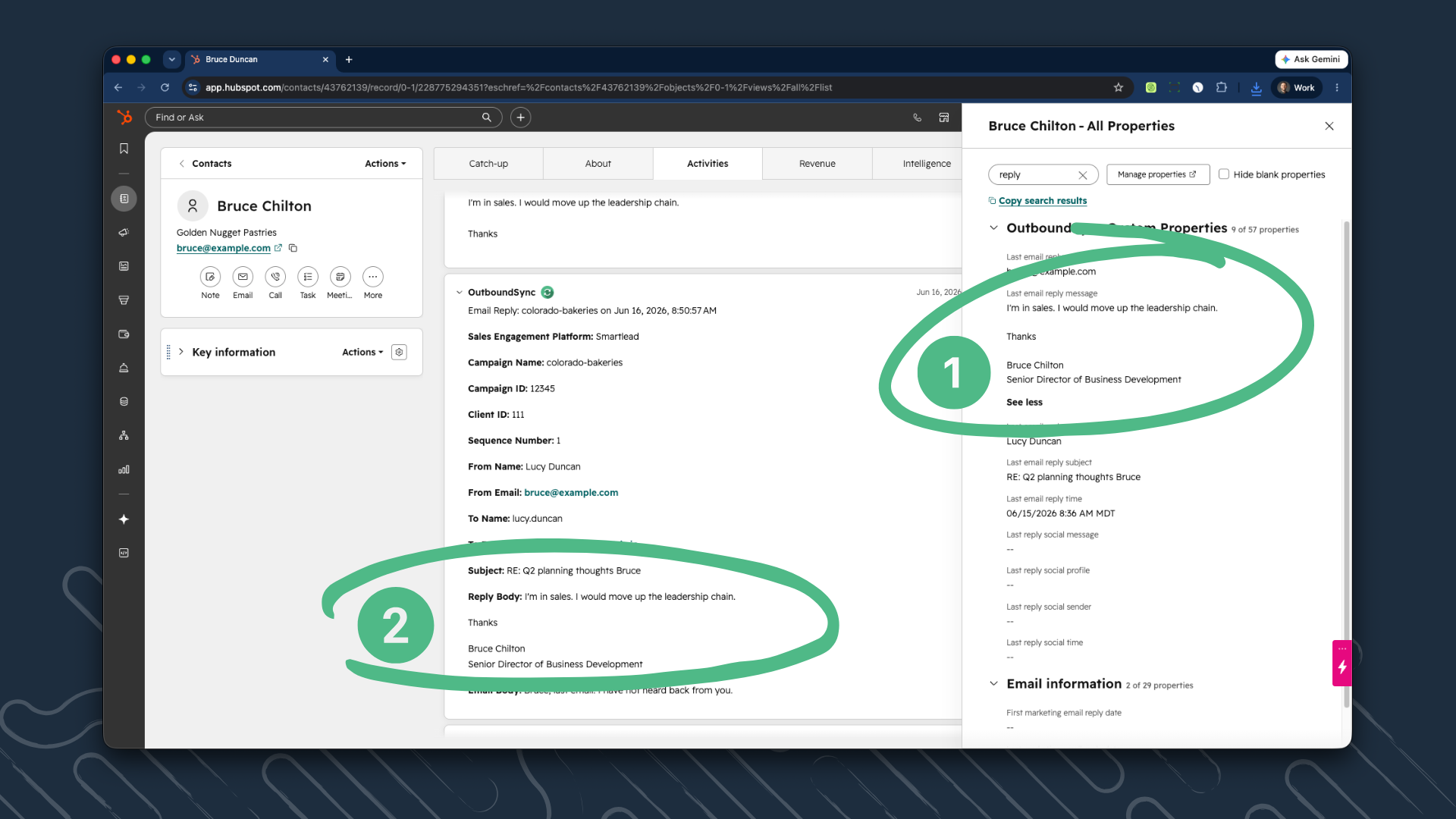Click From Email bruce@example.com link
The height and width of the screenshot is (819, 1456).
[571, 493]
